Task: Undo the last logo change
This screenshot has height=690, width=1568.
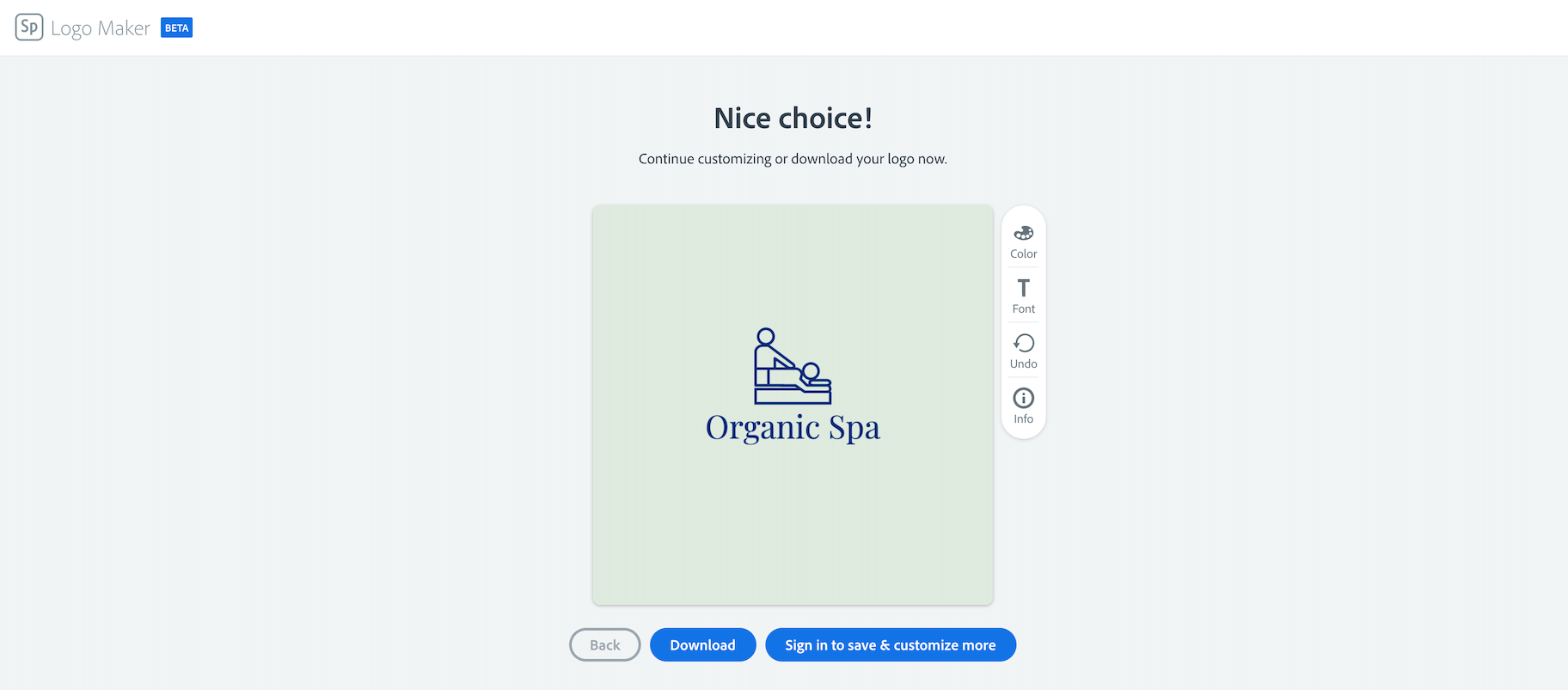Action: 1023,349
